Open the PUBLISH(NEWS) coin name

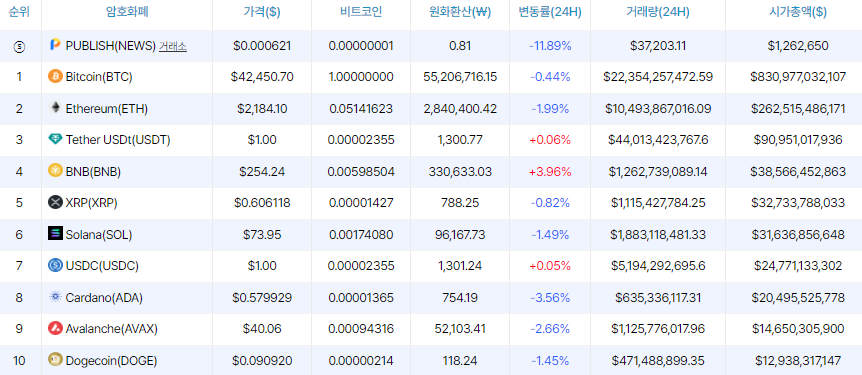(110, 46)
